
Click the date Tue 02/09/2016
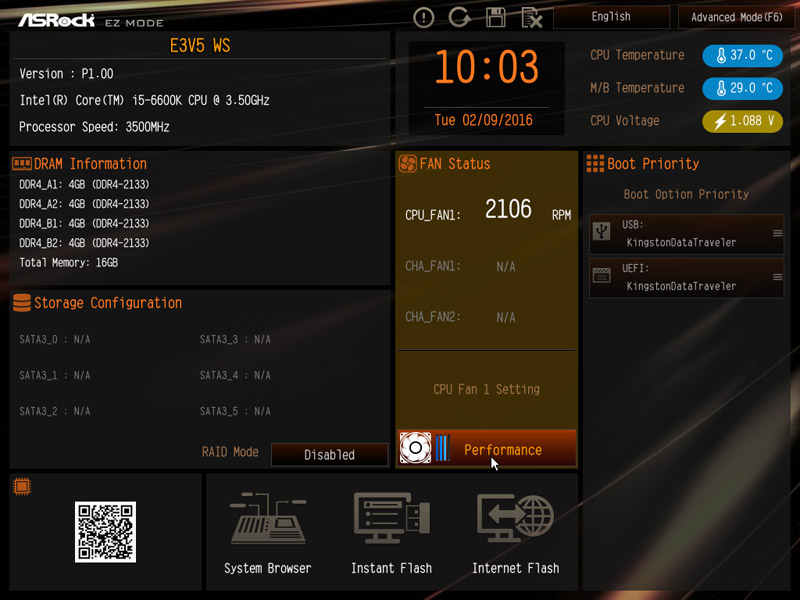(484, 120)
